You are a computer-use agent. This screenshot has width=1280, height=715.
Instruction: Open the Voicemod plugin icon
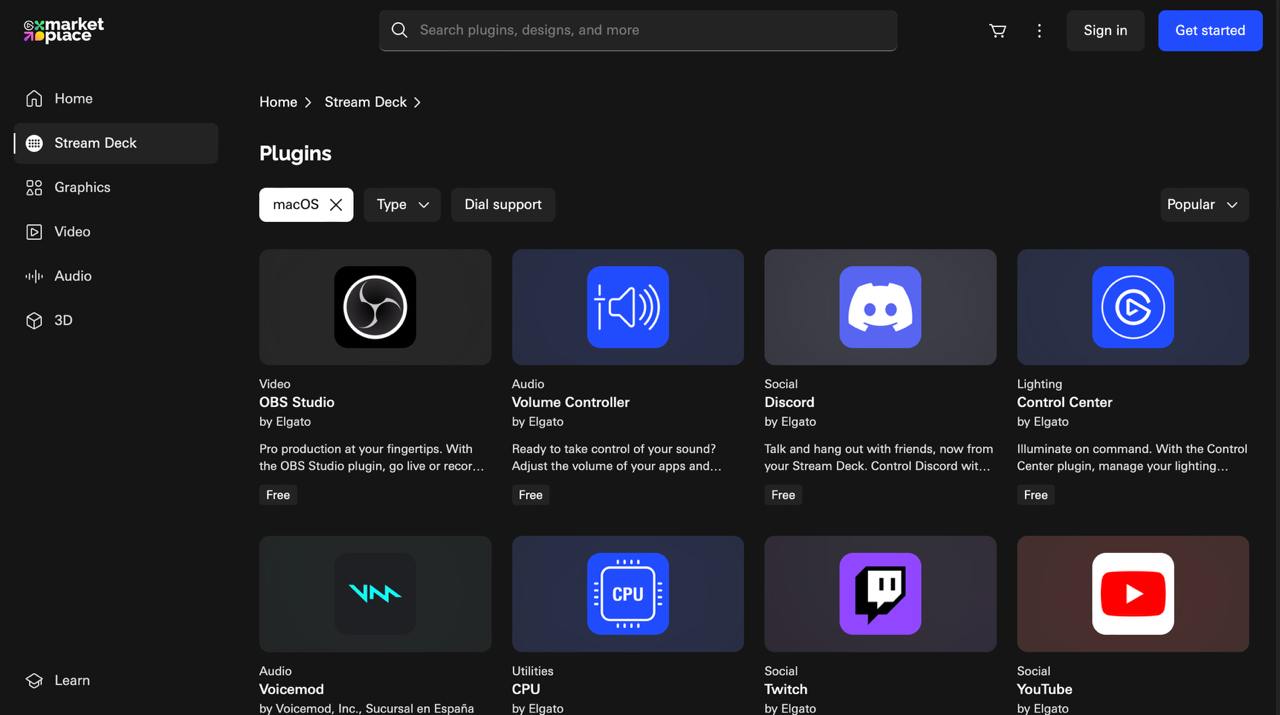click(x=375, y=594)
